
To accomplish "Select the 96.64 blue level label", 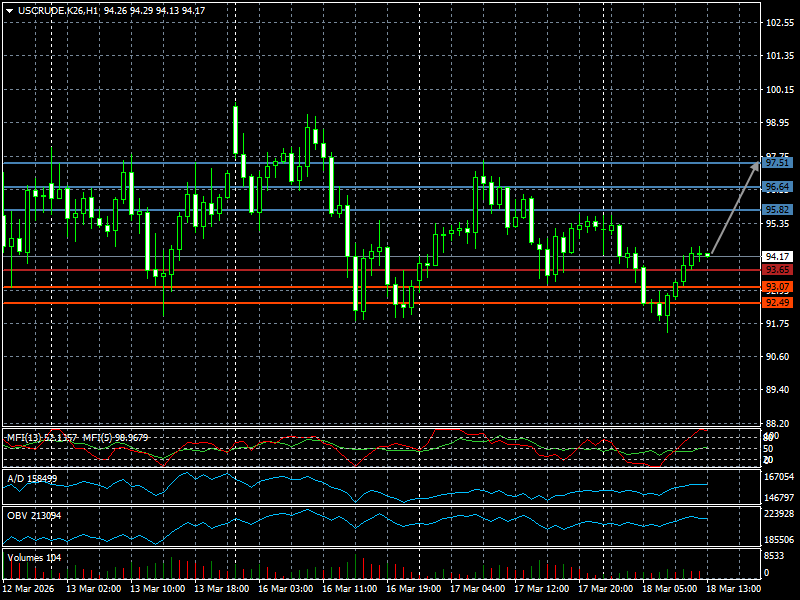I will coord(778,187).
